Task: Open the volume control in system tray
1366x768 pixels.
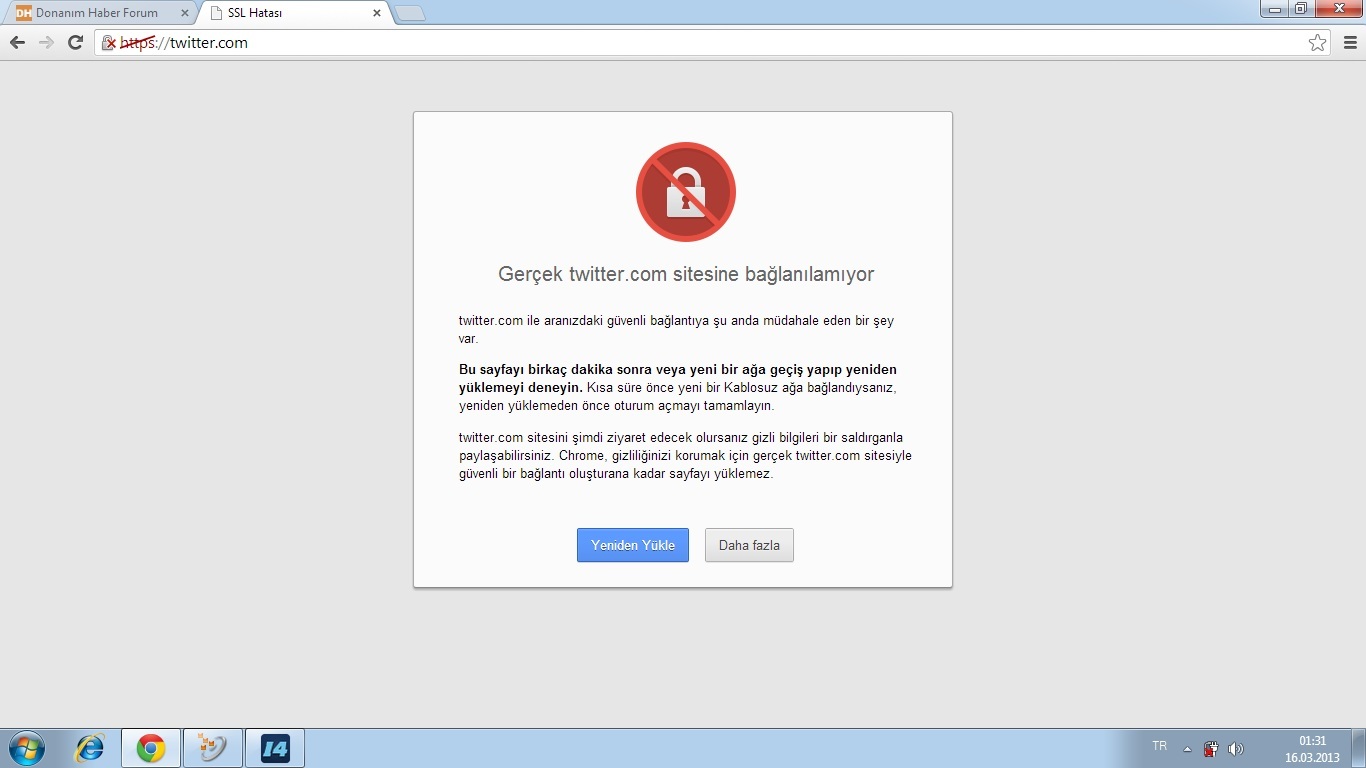Action: [1235, 746]
